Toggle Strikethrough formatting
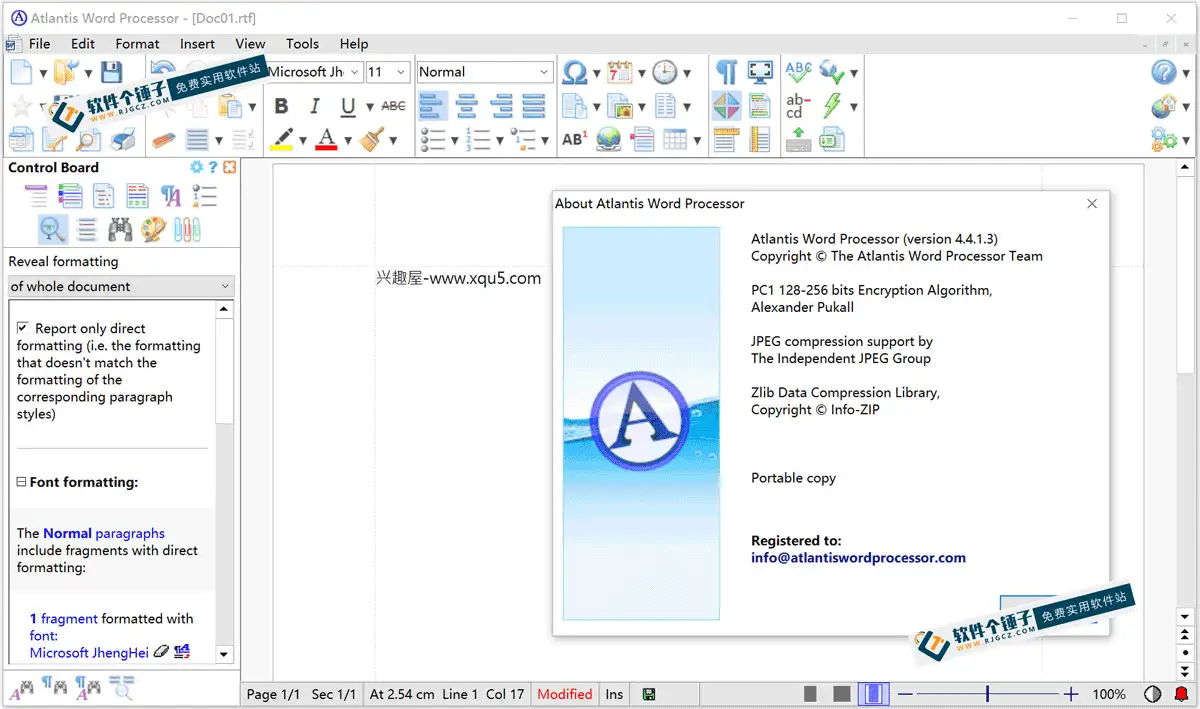 tap(394, 106)
